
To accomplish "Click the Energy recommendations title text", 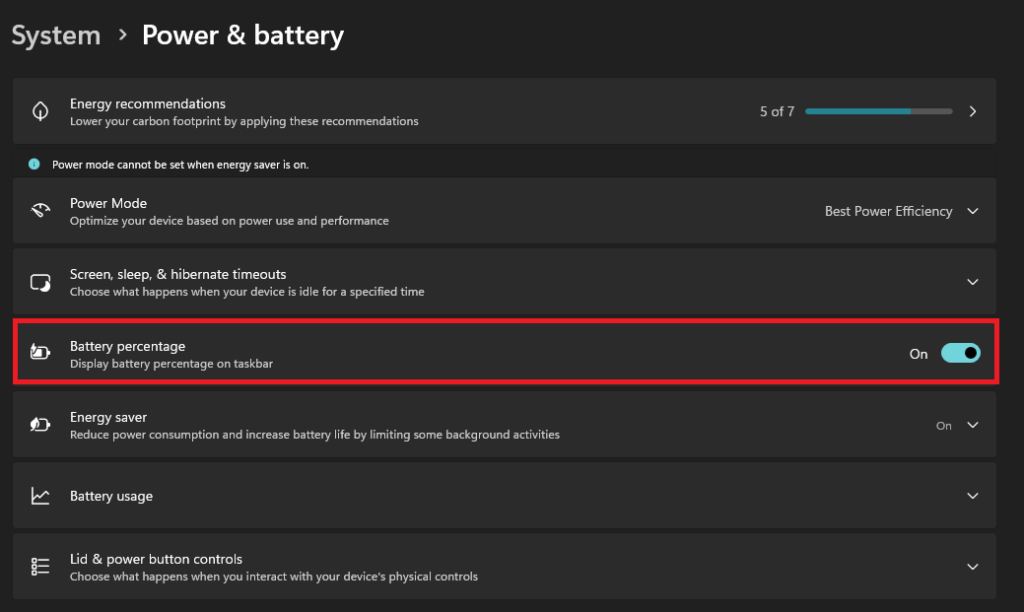I will coord(148,103).
